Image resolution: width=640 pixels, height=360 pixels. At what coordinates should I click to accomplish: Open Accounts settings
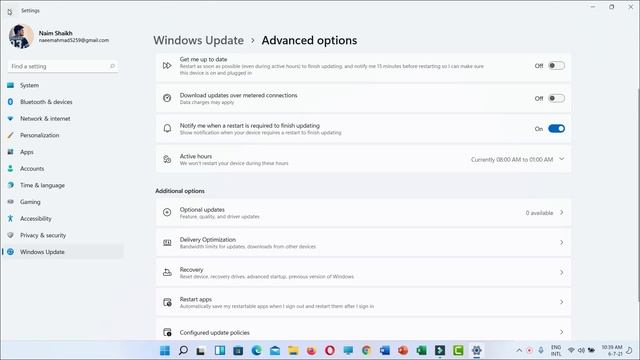[x=62, y=169]
